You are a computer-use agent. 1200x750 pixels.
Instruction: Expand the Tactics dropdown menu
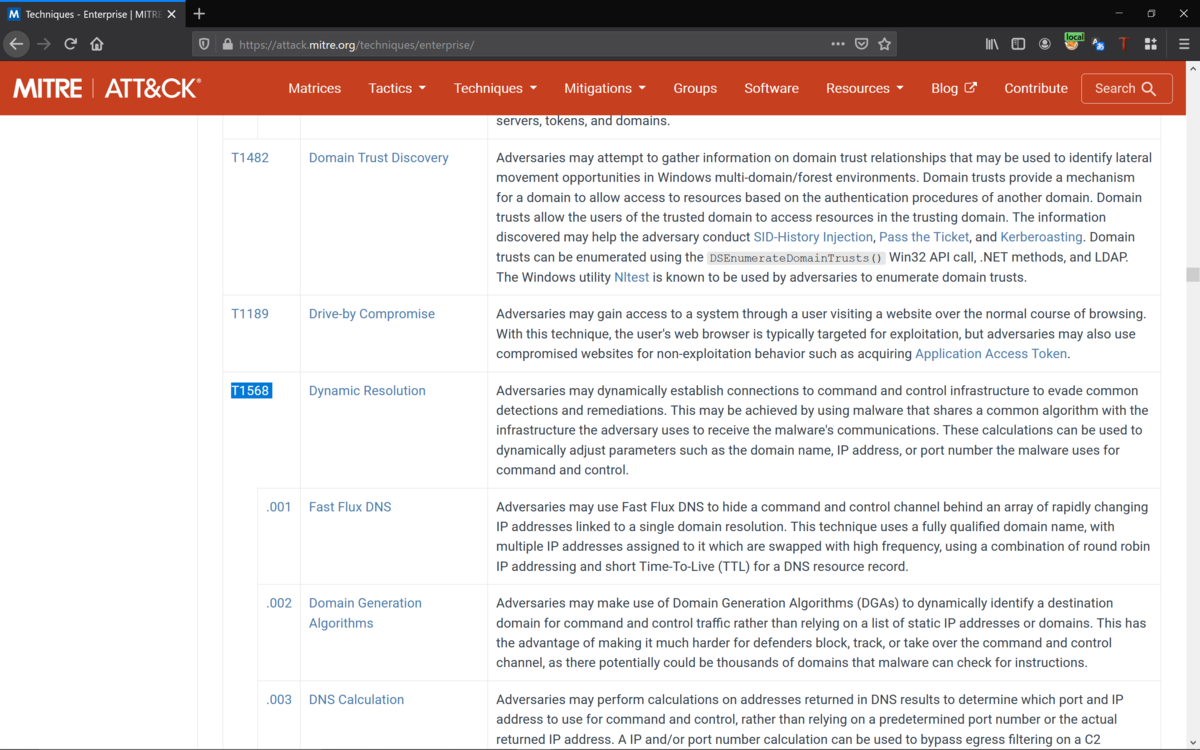(397, 88)
